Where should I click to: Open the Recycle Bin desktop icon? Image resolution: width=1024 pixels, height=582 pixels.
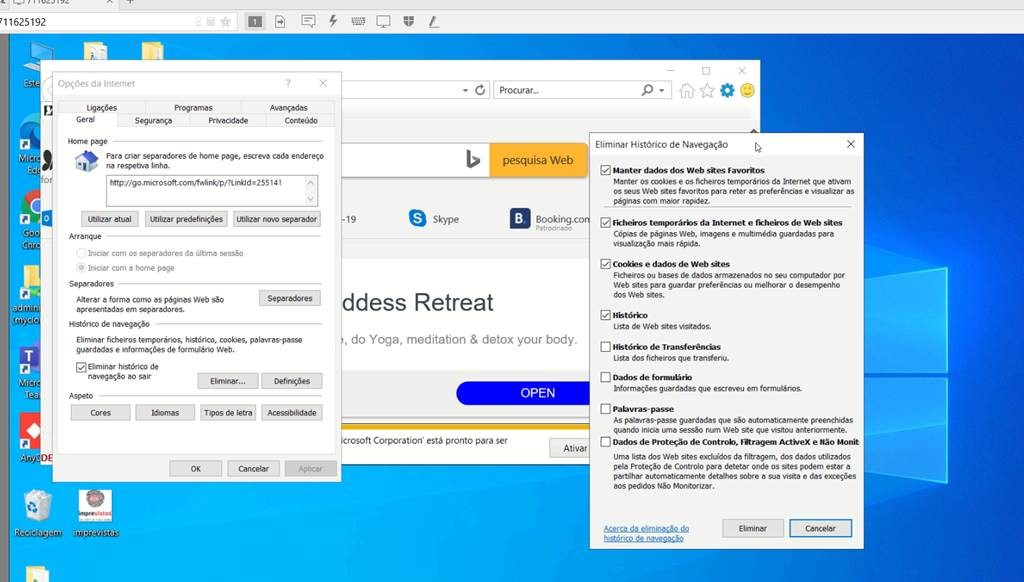(x=38, y=505)
